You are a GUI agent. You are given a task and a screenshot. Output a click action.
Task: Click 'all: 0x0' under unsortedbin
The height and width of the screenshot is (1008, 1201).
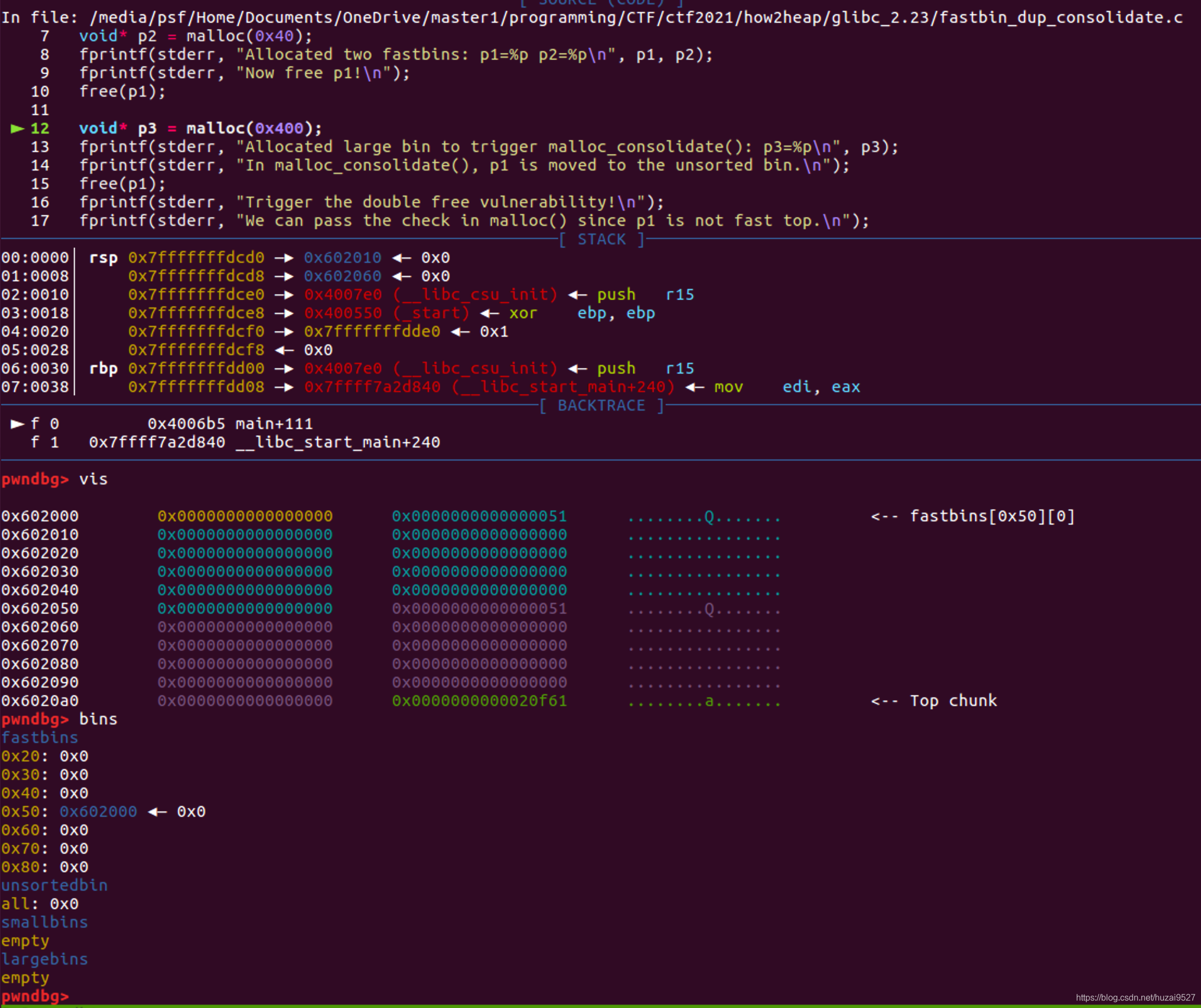click(40, 904)
